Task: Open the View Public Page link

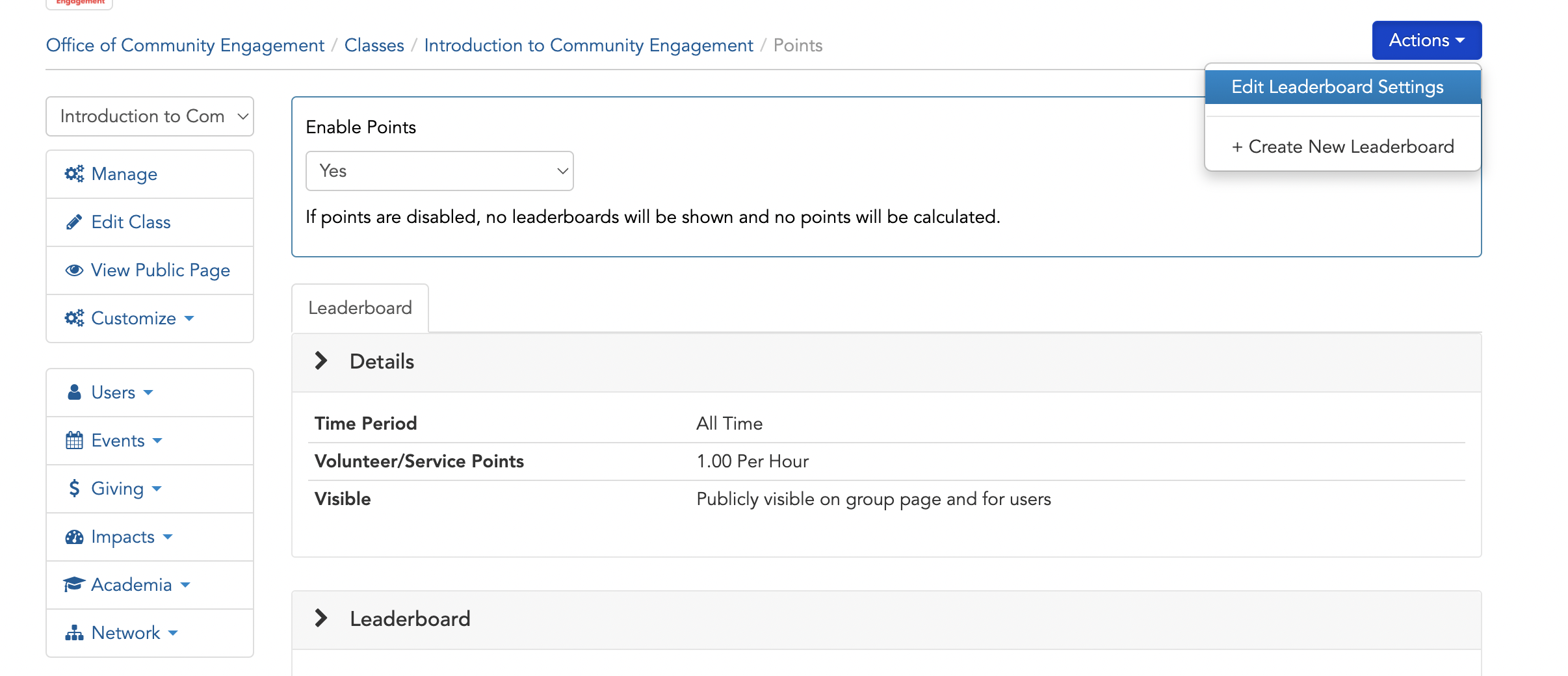Action: (150, 270)
